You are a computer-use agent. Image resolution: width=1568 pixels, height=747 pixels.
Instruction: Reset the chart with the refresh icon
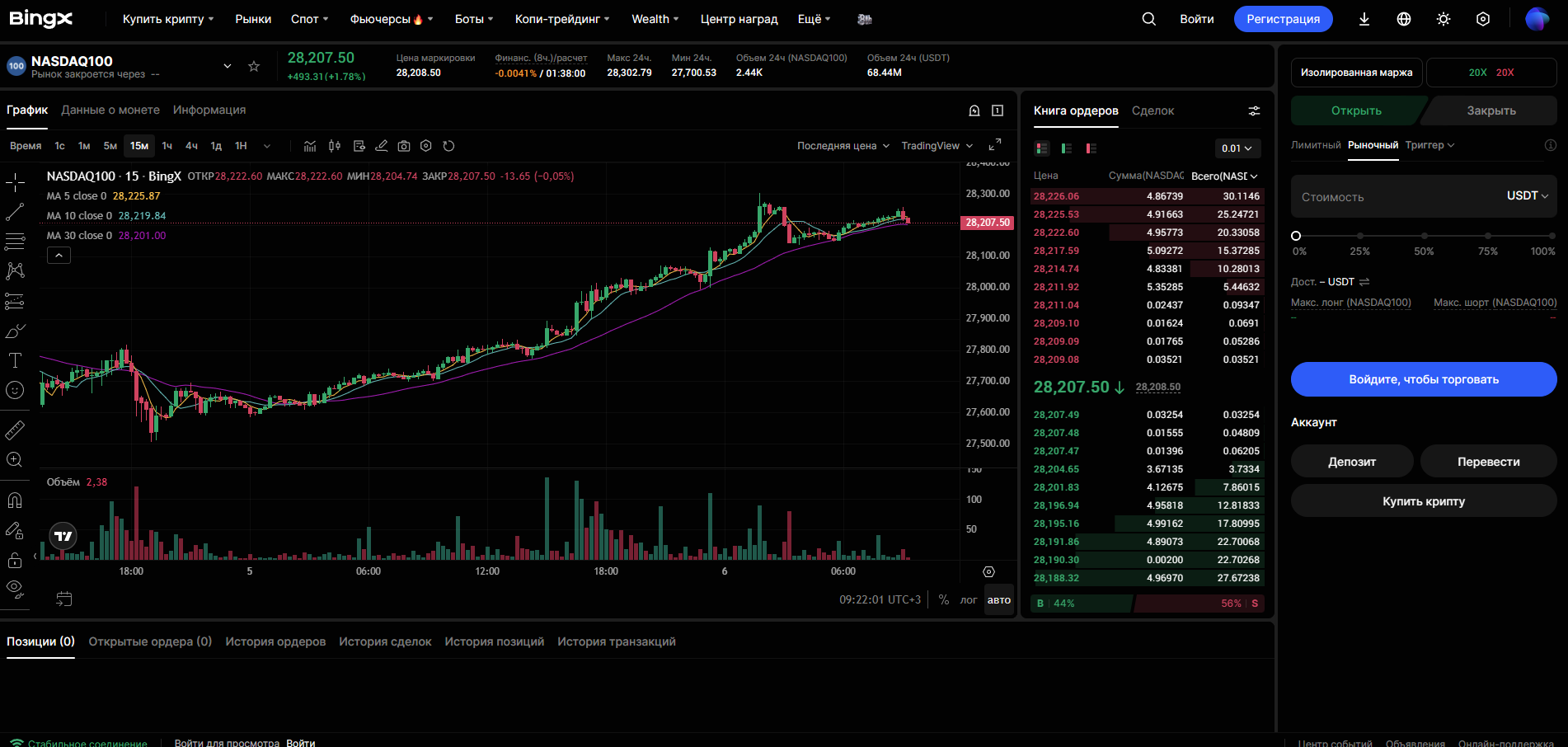click(x=448, y=146)
